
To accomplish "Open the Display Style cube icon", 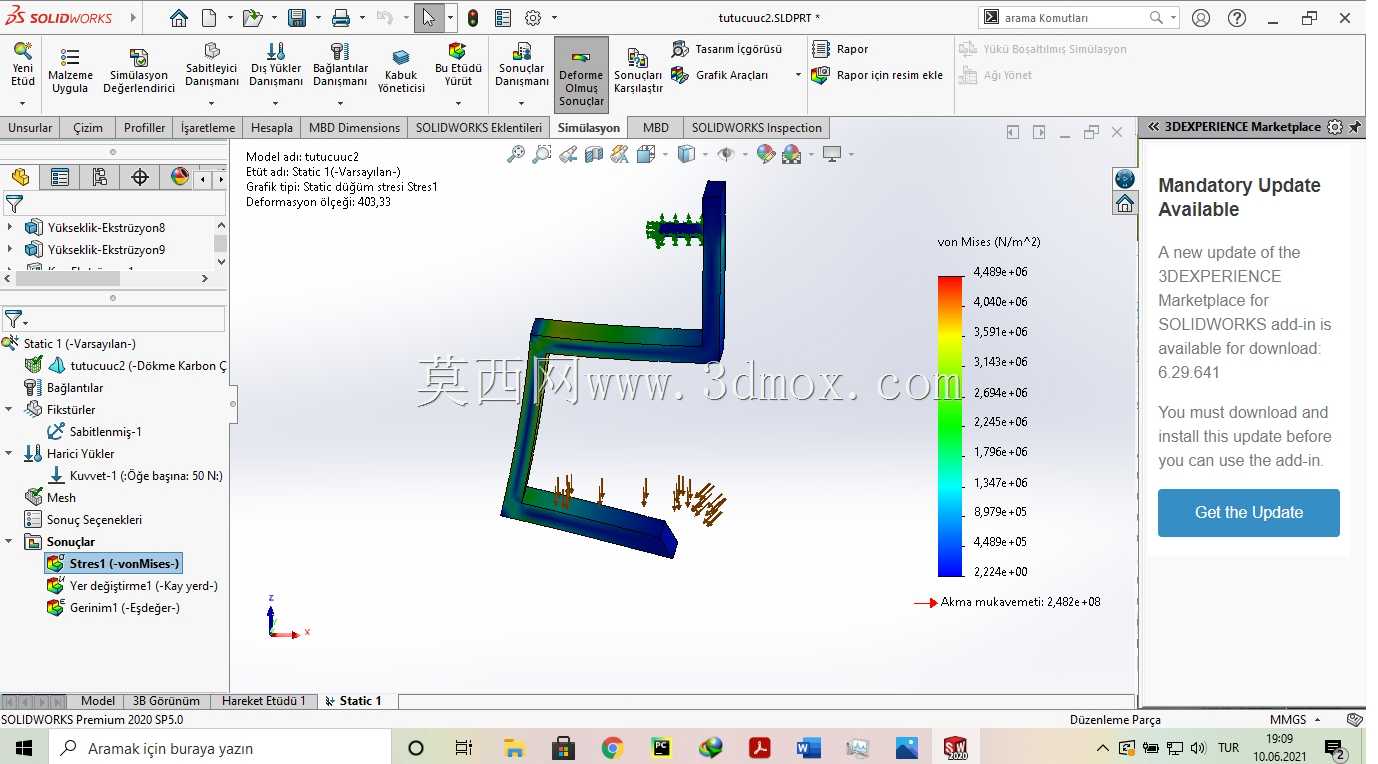I will (686, 154).
